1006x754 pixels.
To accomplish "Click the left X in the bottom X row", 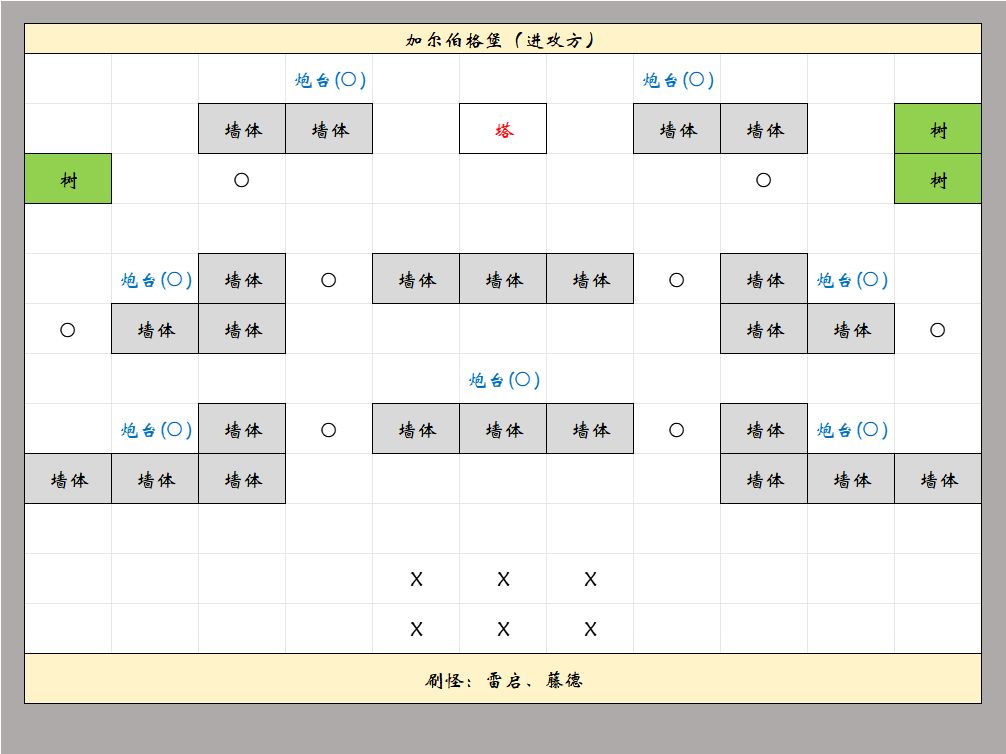I will click(x=416, y=629).
